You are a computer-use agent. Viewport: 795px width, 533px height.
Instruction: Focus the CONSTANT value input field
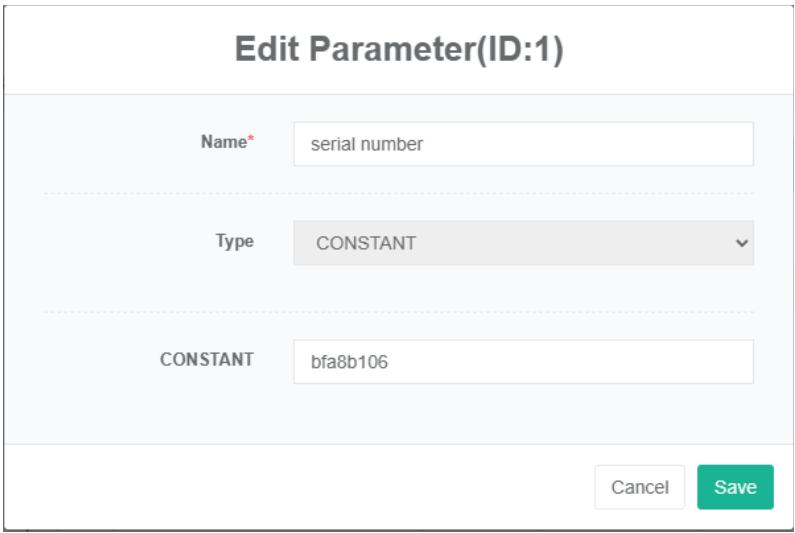coord(522,362)
